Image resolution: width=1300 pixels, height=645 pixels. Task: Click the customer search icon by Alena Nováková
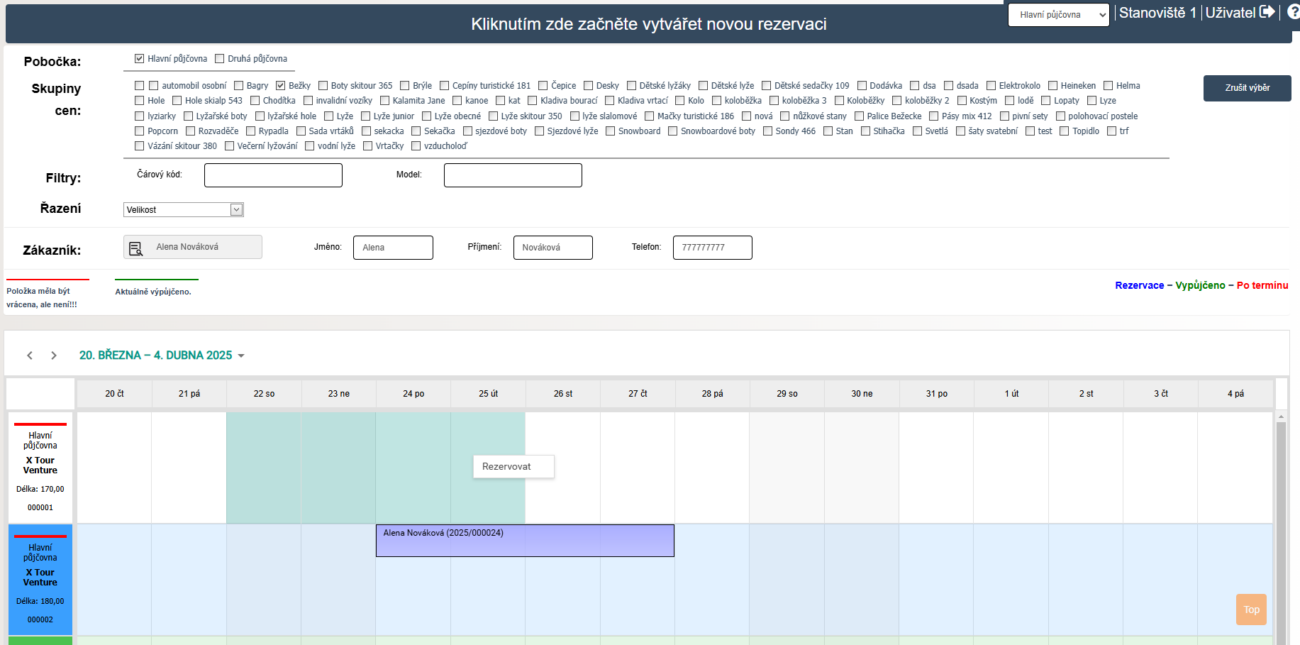(136, 247)
